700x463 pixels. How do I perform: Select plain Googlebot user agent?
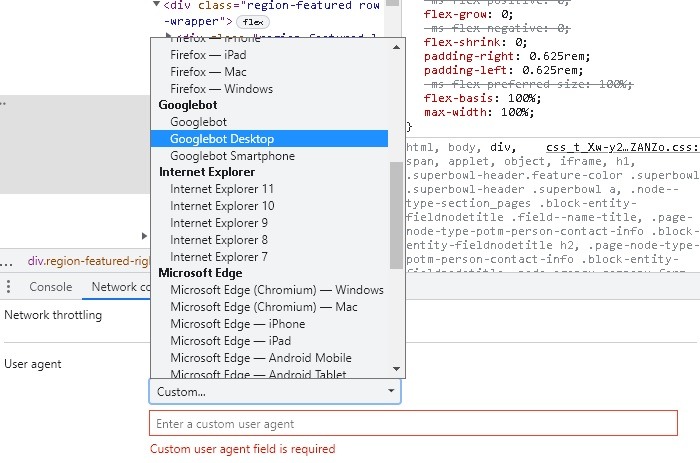click(x=198, y=122)
